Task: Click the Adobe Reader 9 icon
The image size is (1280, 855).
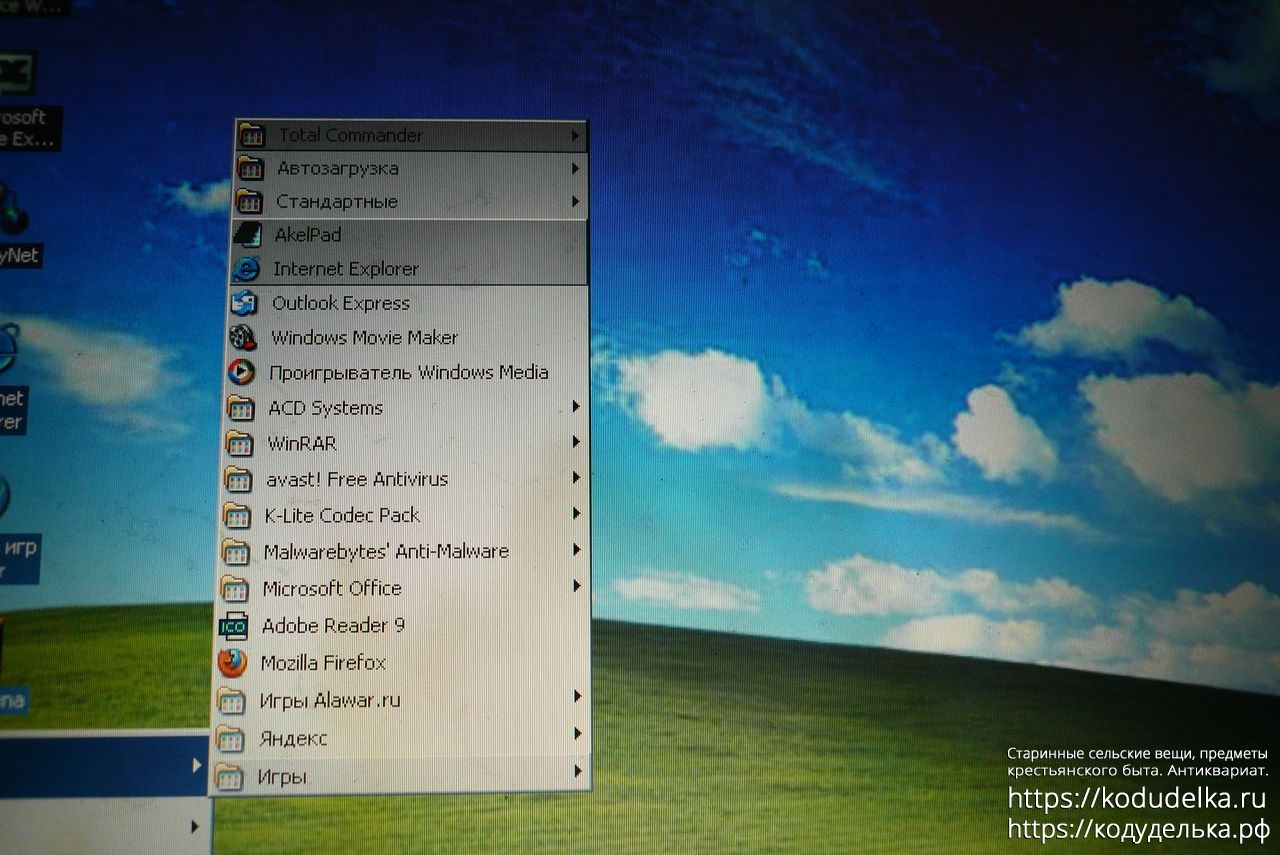Action: tap(233, 626)
